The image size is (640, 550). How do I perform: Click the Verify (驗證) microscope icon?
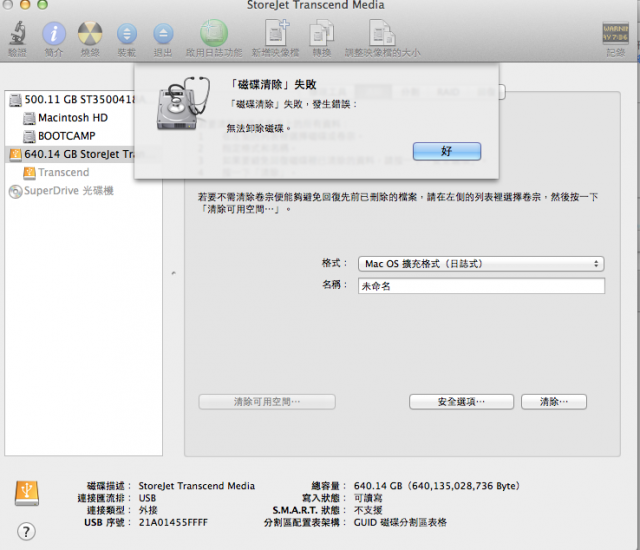coord(18,33)
